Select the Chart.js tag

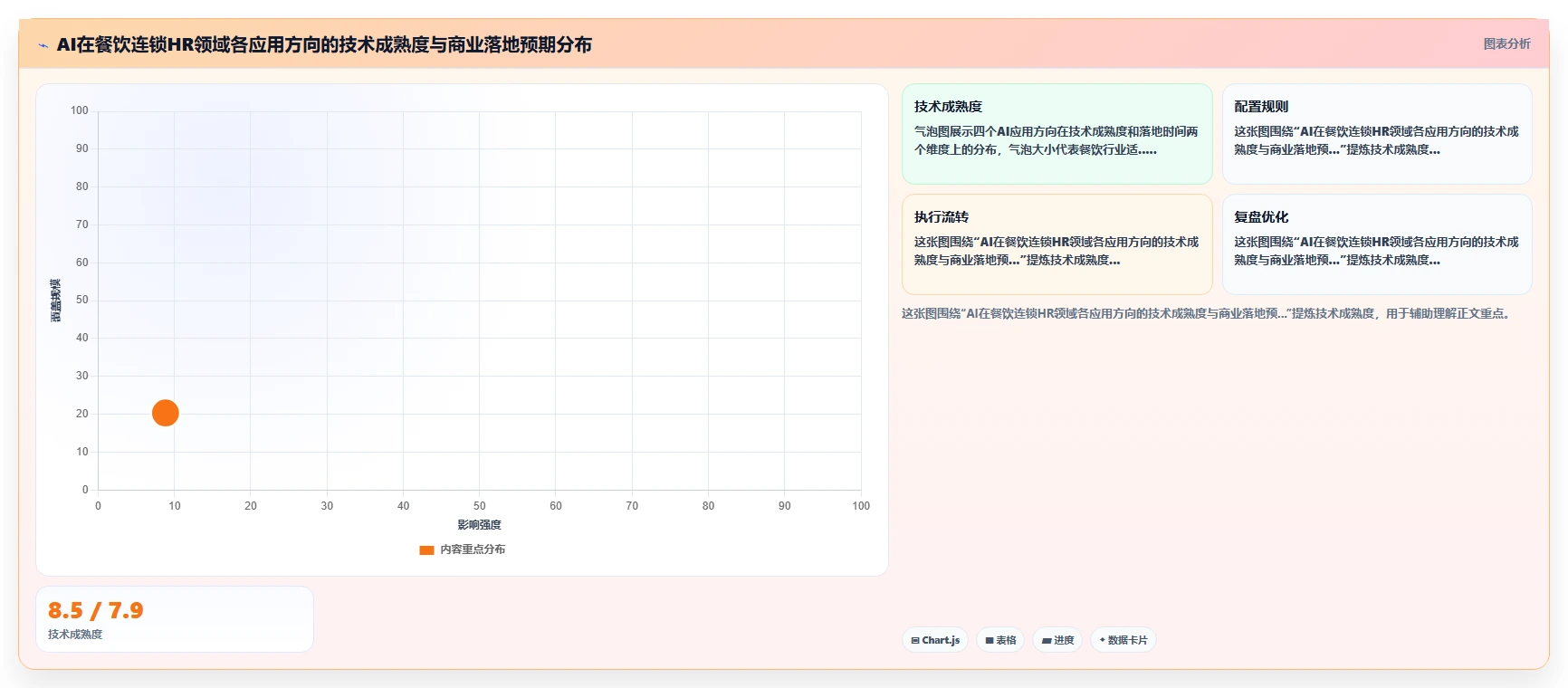tap(935, 640)
